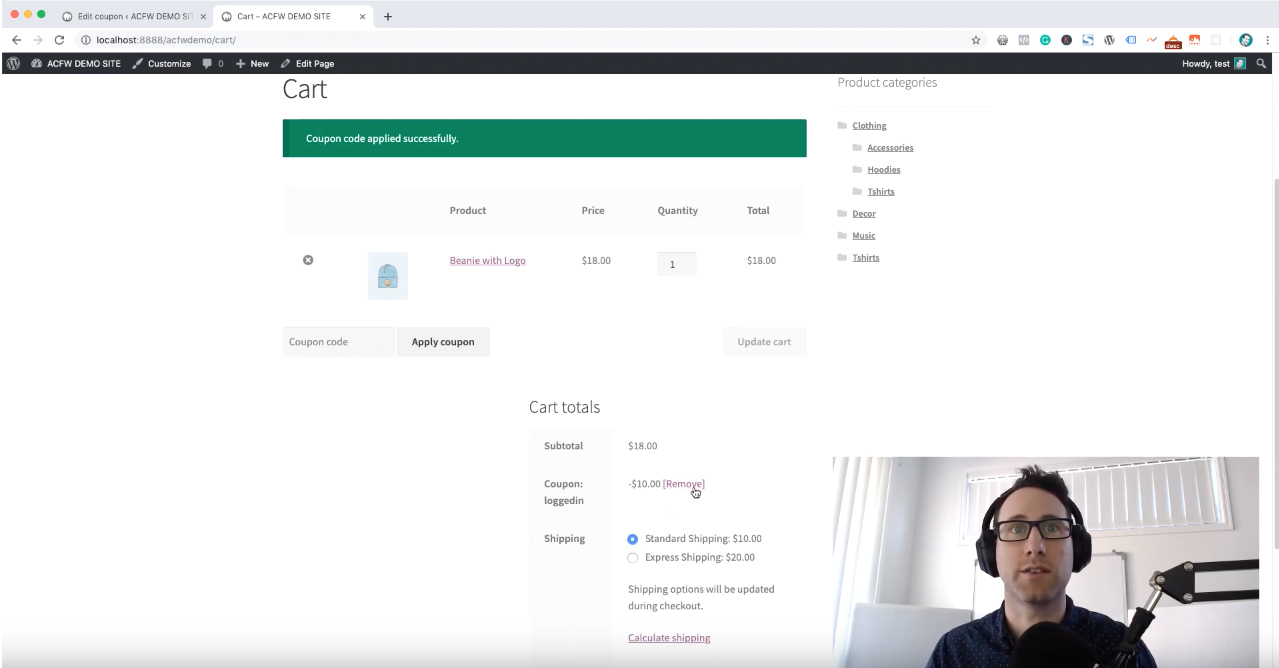Select Standard Shipping radio option
Screen dimensions: 1279x668
pyautogui.click(x=632, y=539)
